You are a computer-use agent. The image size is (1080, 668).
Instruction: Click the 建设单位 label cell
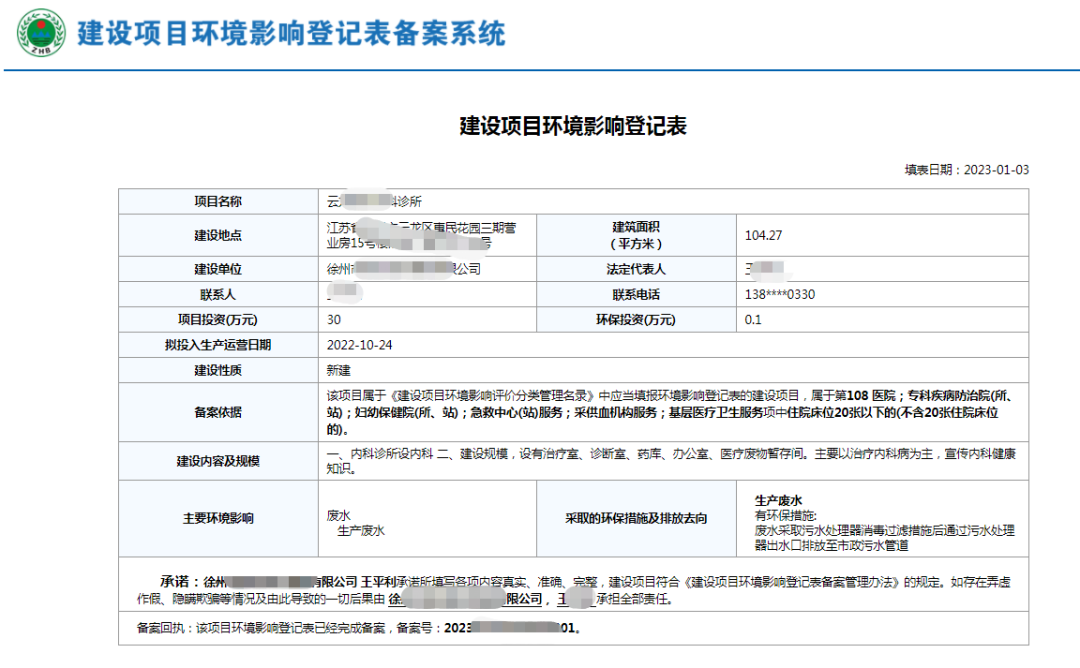pyautogui.click(x=217, y=270)
